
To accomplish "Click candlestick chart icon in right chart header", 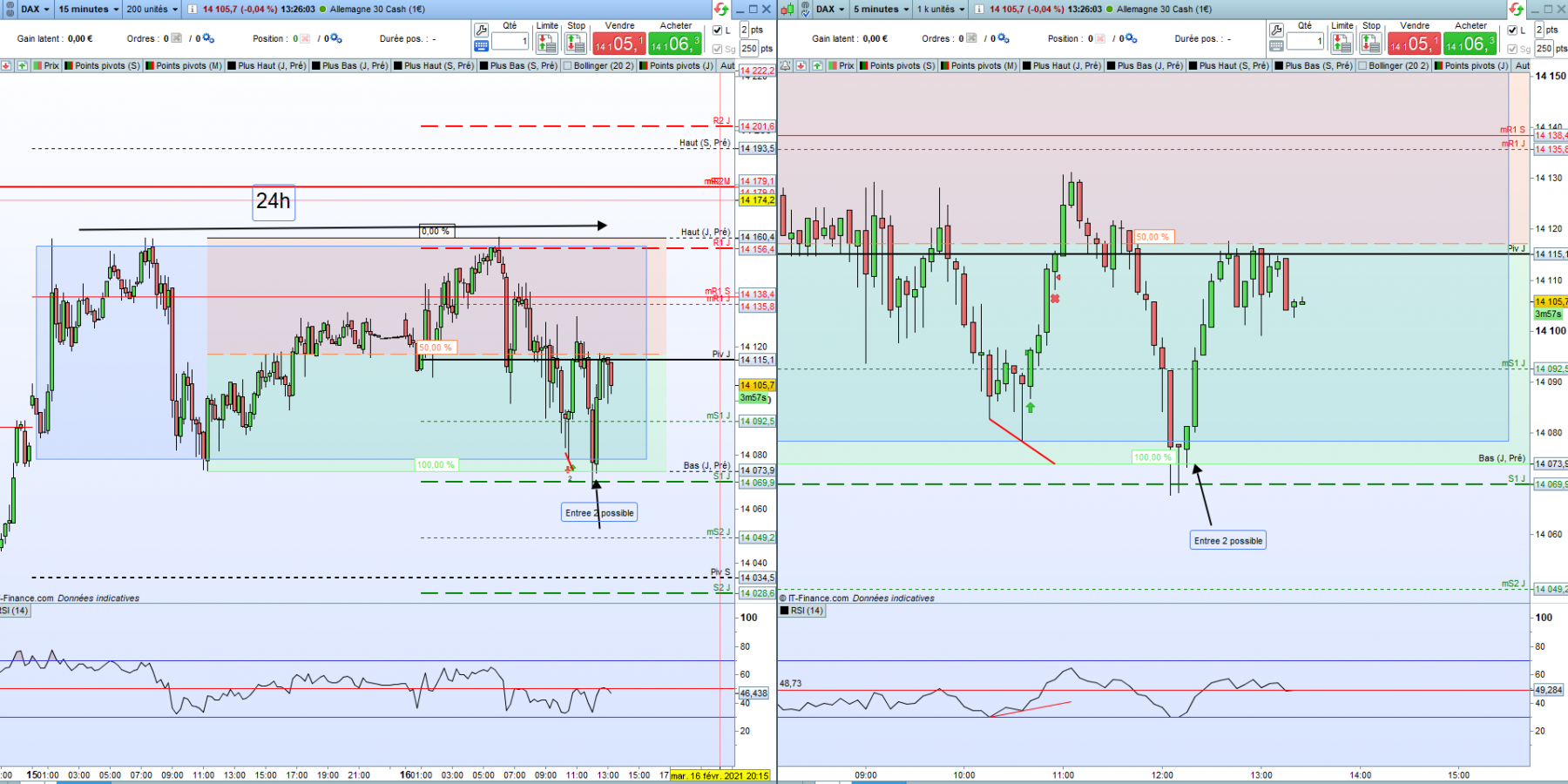I will 787,9.
